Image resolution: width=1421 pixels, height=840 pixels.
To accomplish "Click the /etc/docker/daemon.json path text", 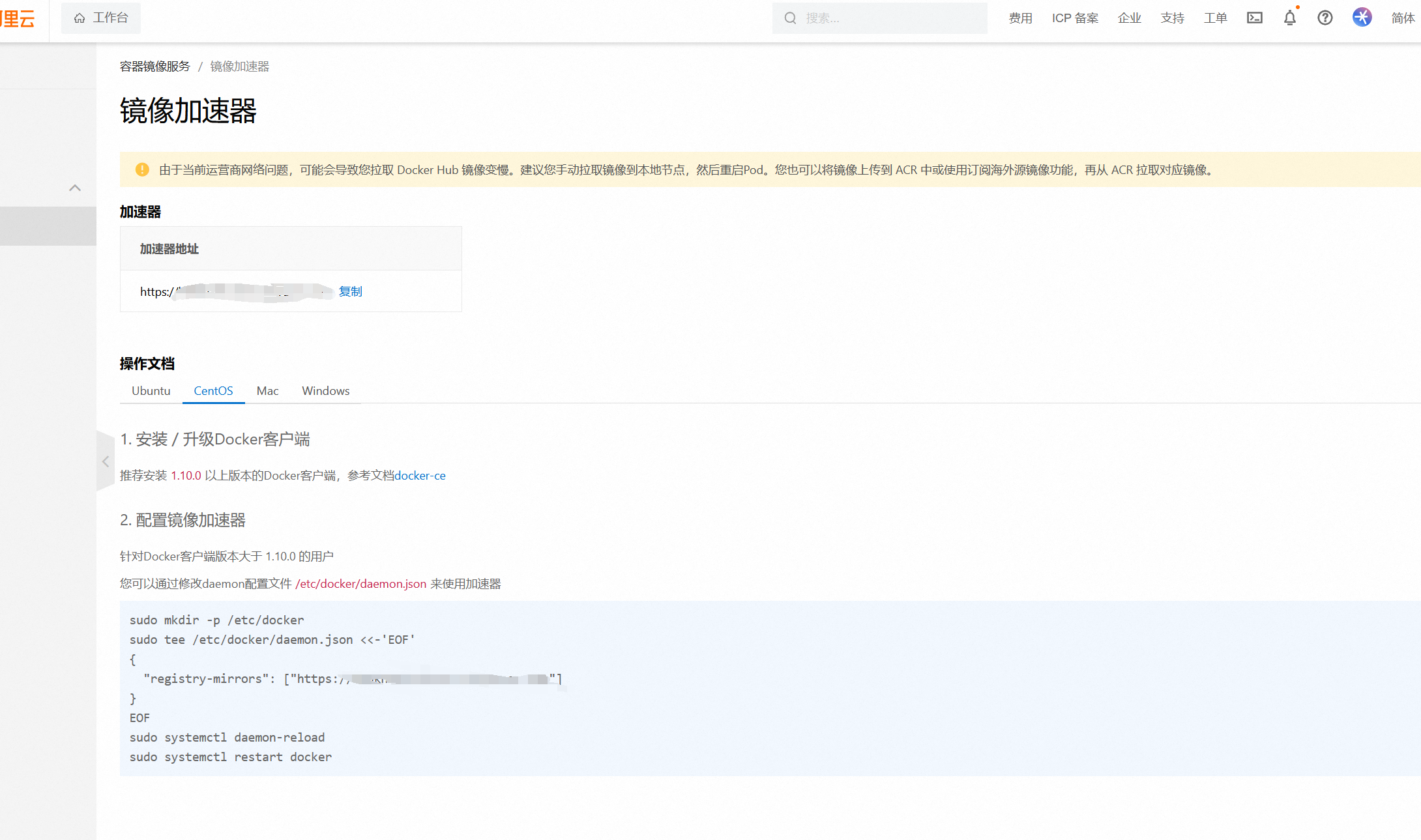I will coord(361,584).
